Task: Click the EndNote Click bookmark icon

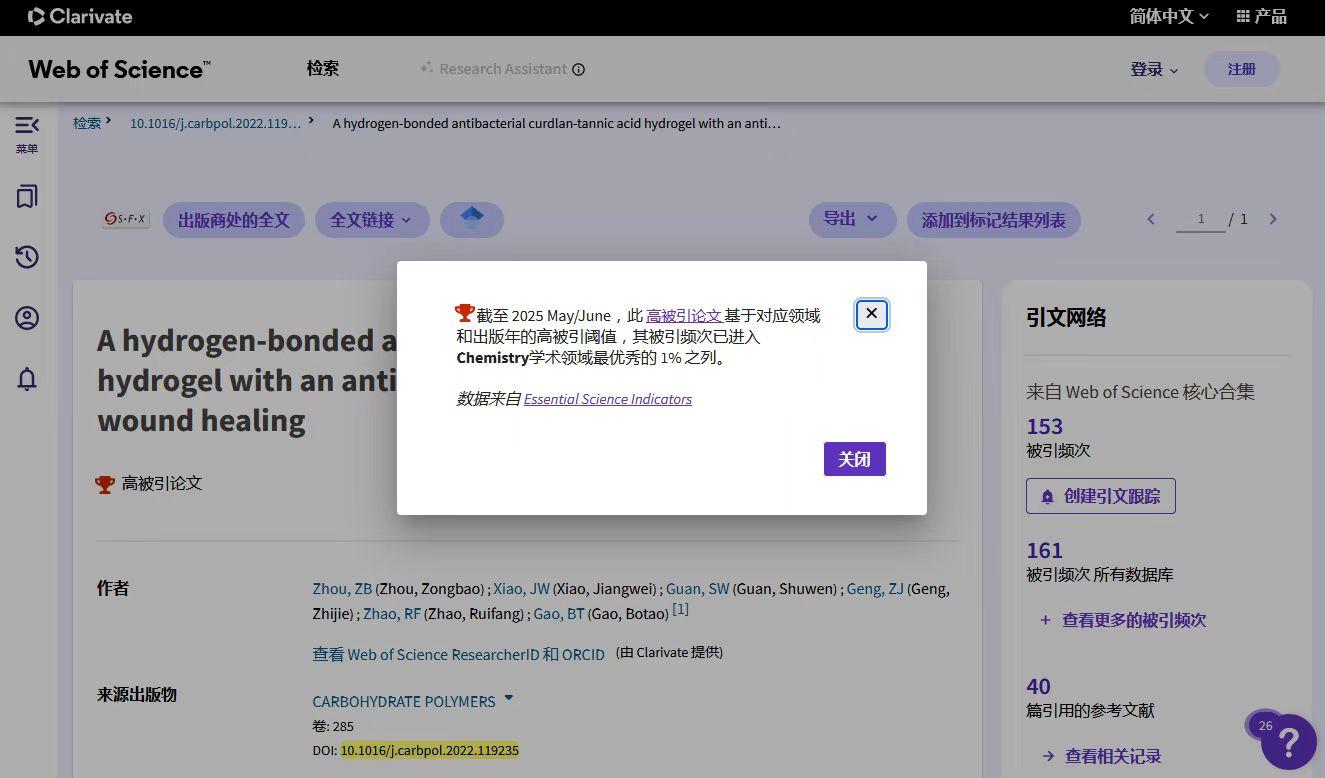Action: pos(471,219)
